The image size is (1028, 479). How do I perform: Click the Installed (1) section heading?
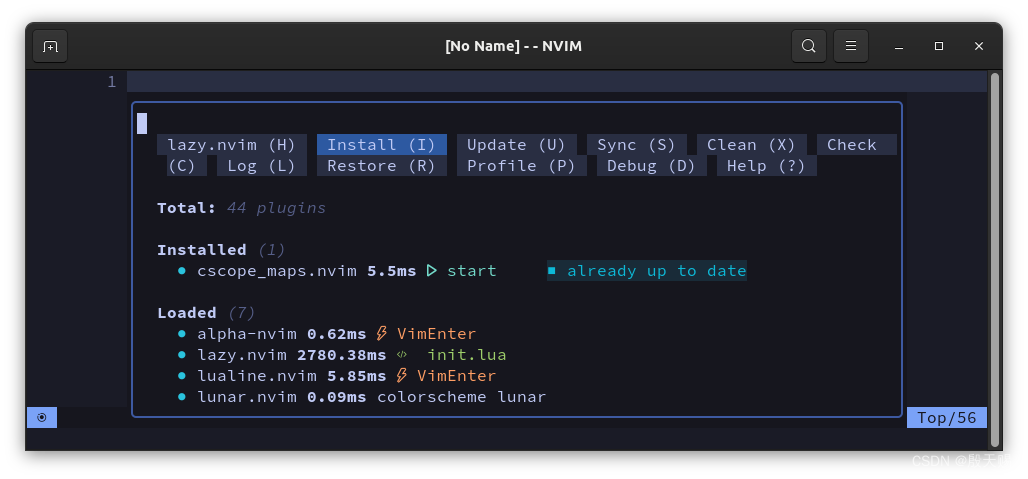pyautogui.click(x=221, y=250)
